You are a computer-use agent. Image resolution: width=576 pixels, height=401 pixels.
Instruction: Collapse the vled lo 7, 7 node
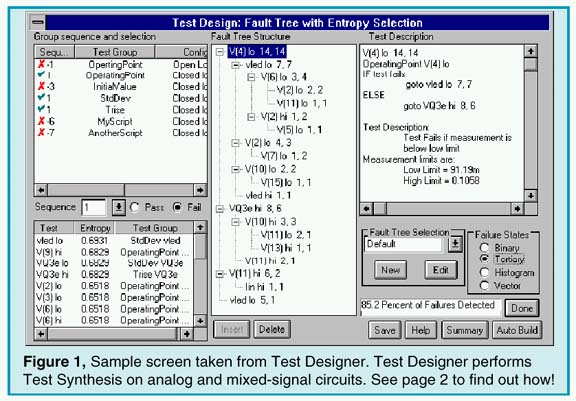235,65
